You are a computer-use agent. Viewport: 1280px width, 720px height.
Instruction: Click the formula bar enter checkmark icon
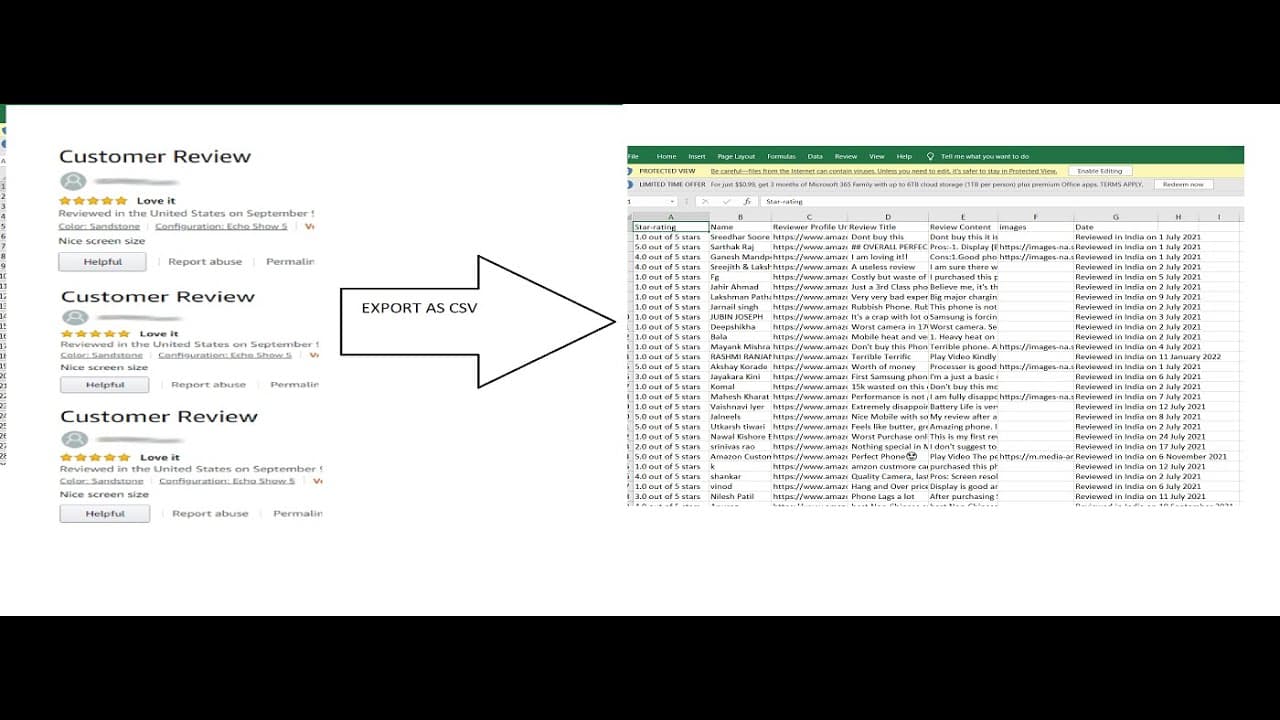[725, 201]
